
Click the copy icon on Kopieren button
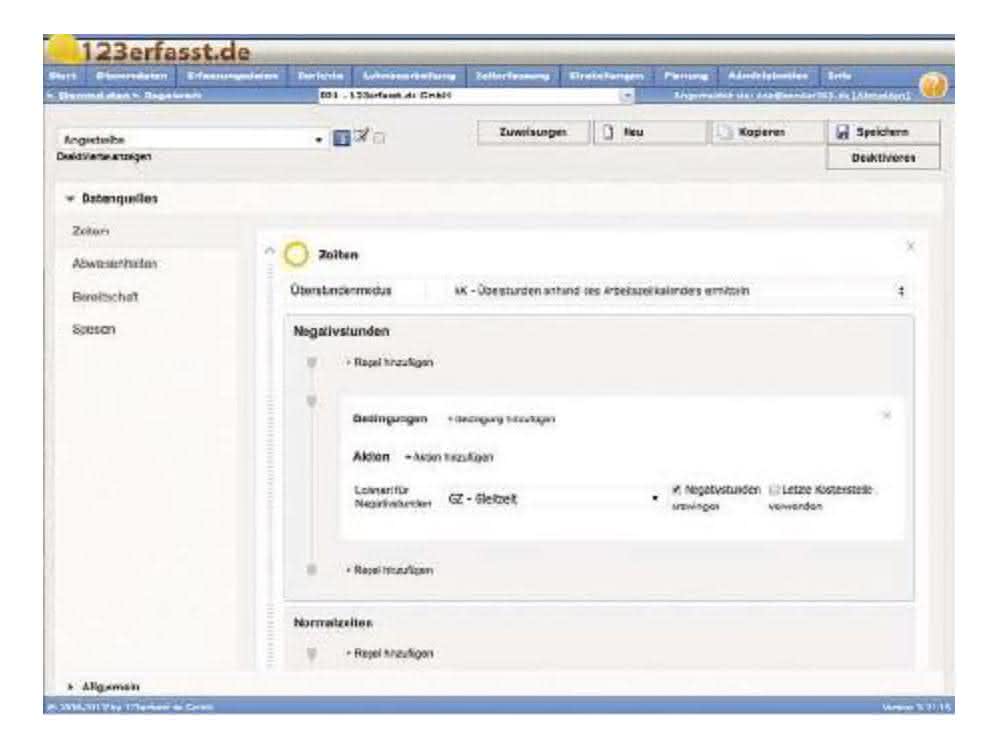point(724,132)
